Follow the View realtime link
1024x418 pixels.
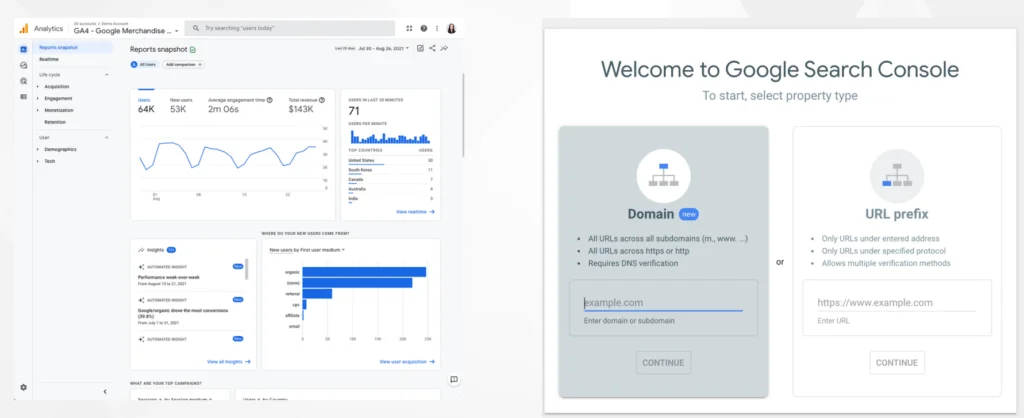pyautogui.click(x=415, y=212)
